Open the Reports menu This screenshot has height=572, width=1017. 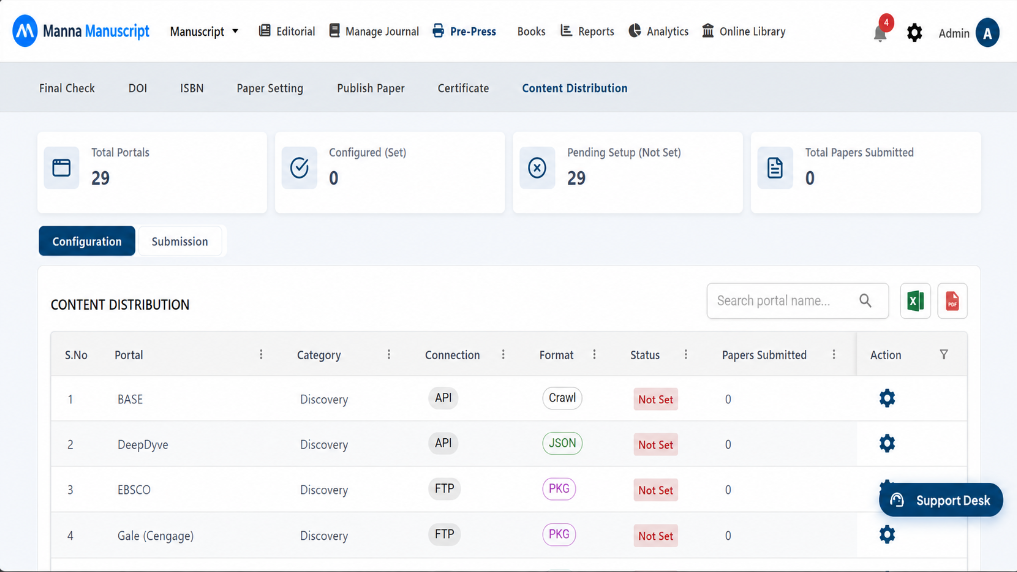point(587,31)
